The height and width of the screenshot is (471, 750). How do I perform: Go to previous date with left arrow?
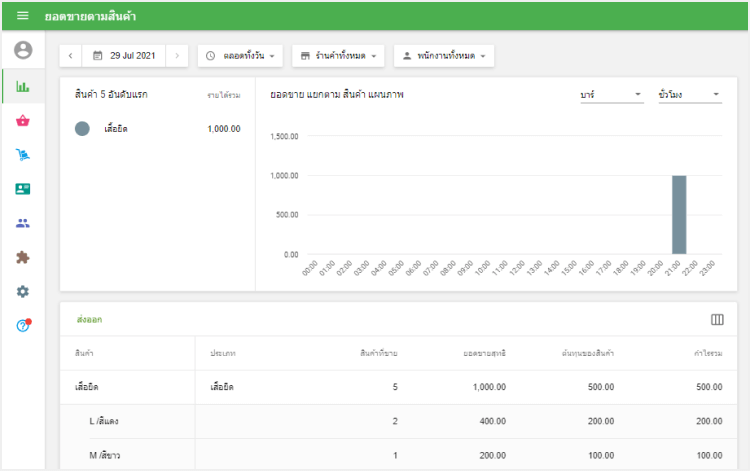(71, 56)
